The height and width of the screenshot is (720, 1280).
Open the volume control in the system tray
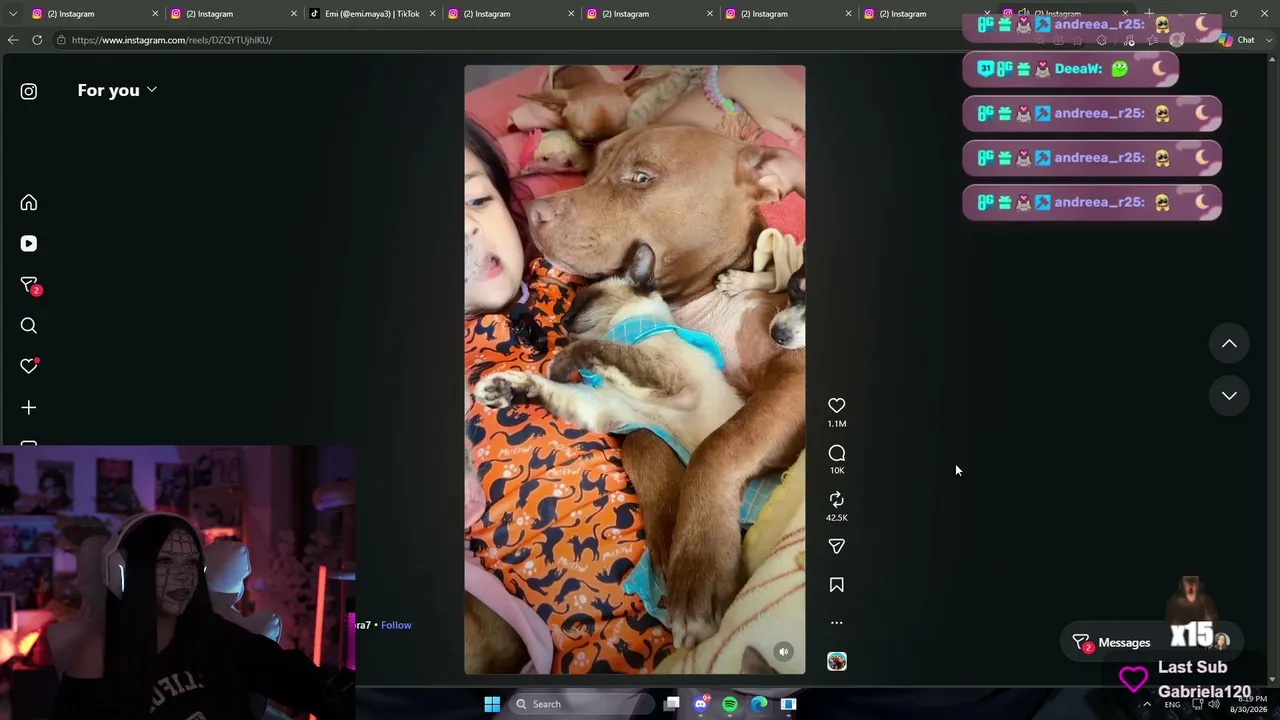[1216, 704]
